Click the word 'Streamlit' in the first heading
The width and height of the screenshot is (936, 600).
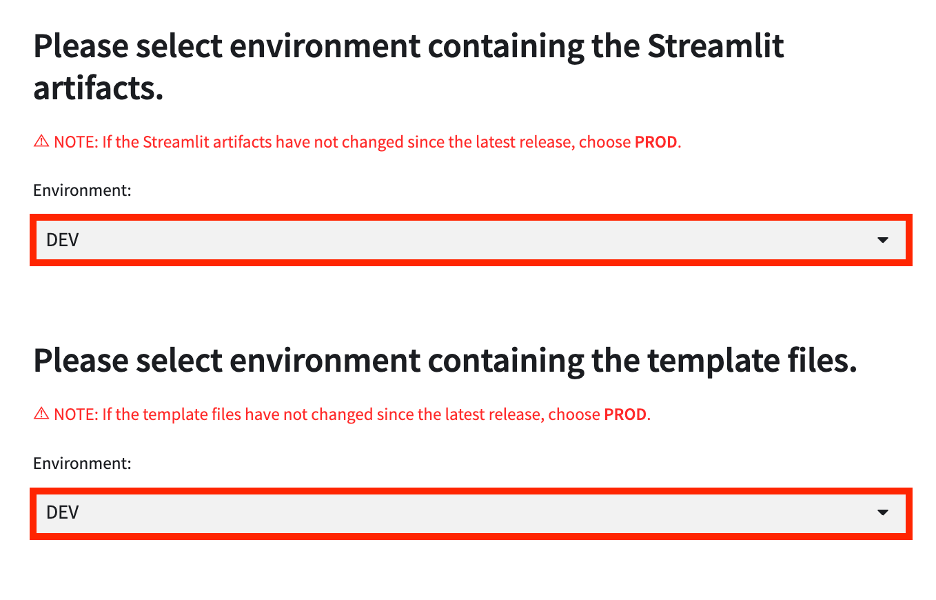point(716,46)
